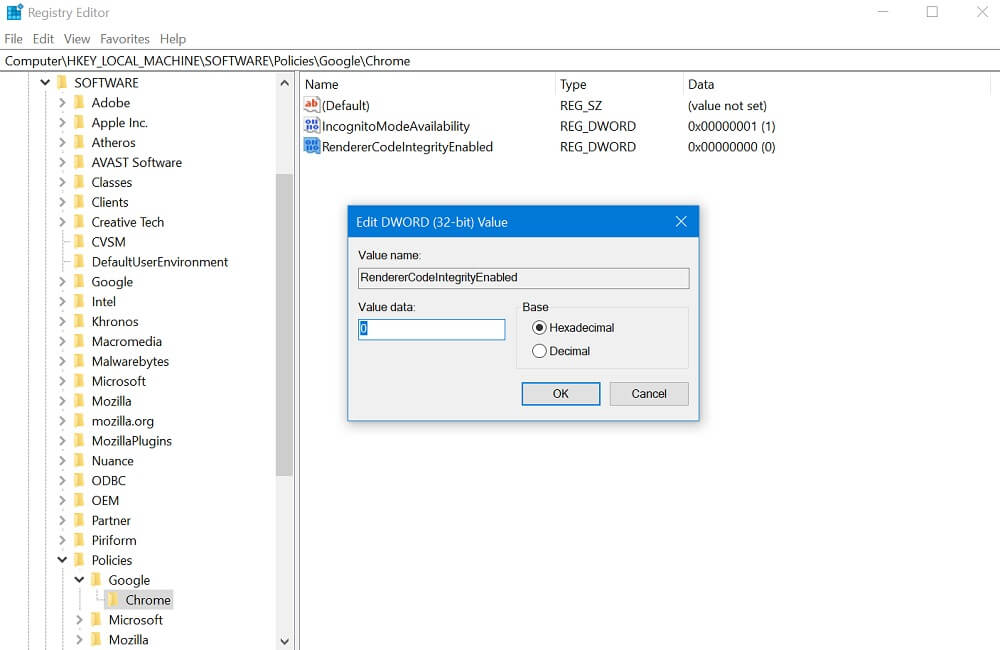Click the Intel folder icon

pyautogui.click(x=80, y=301)
